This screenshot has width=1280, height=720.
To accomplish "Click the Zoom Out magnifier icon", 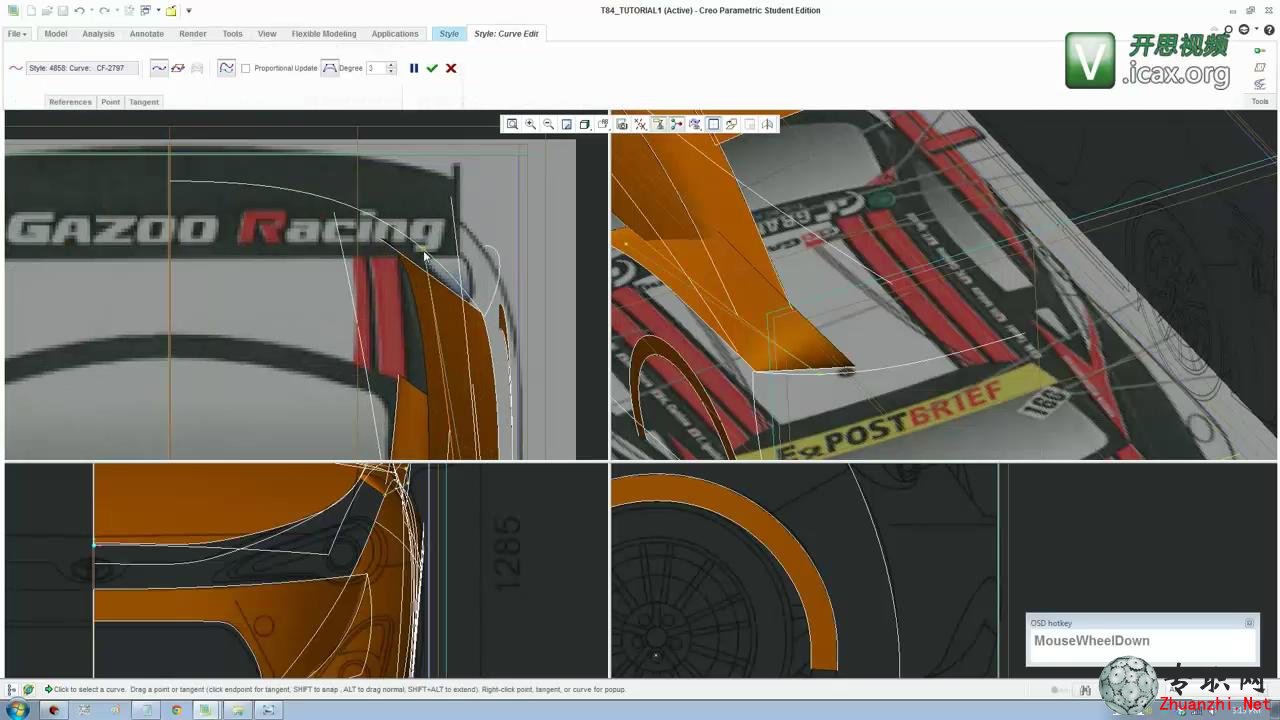I will tap(548, 124).
